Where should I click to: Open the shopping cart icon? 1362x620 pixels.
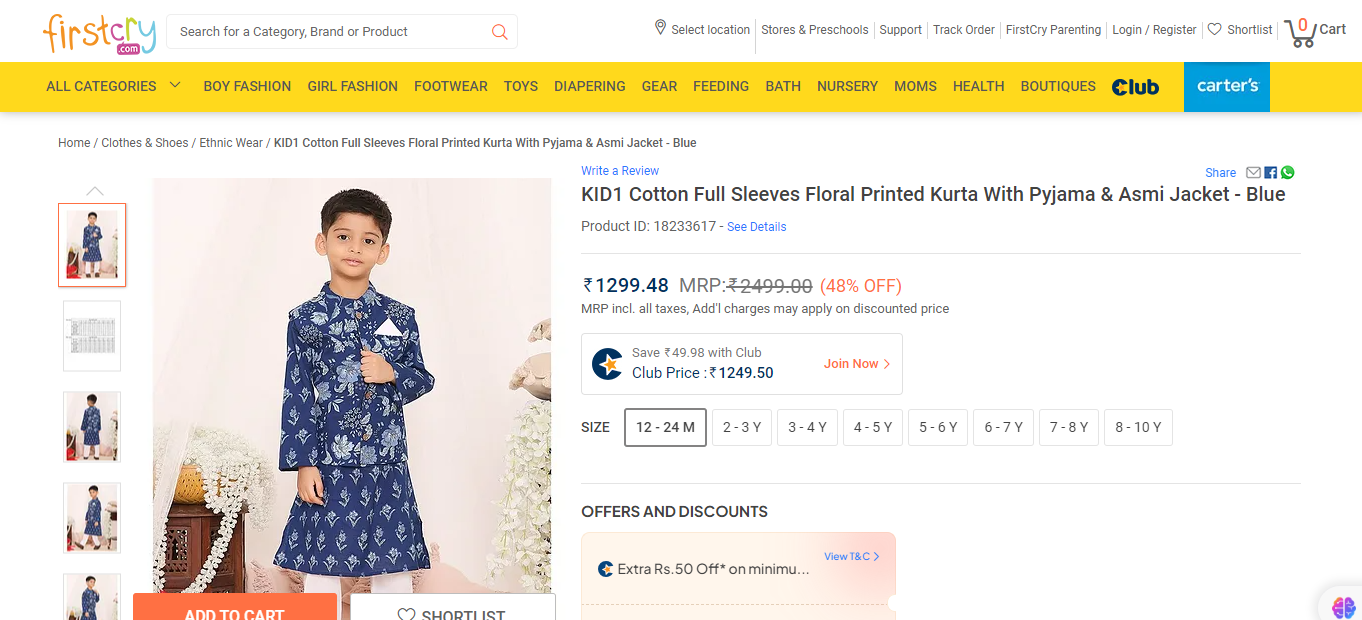(1301, 33)
